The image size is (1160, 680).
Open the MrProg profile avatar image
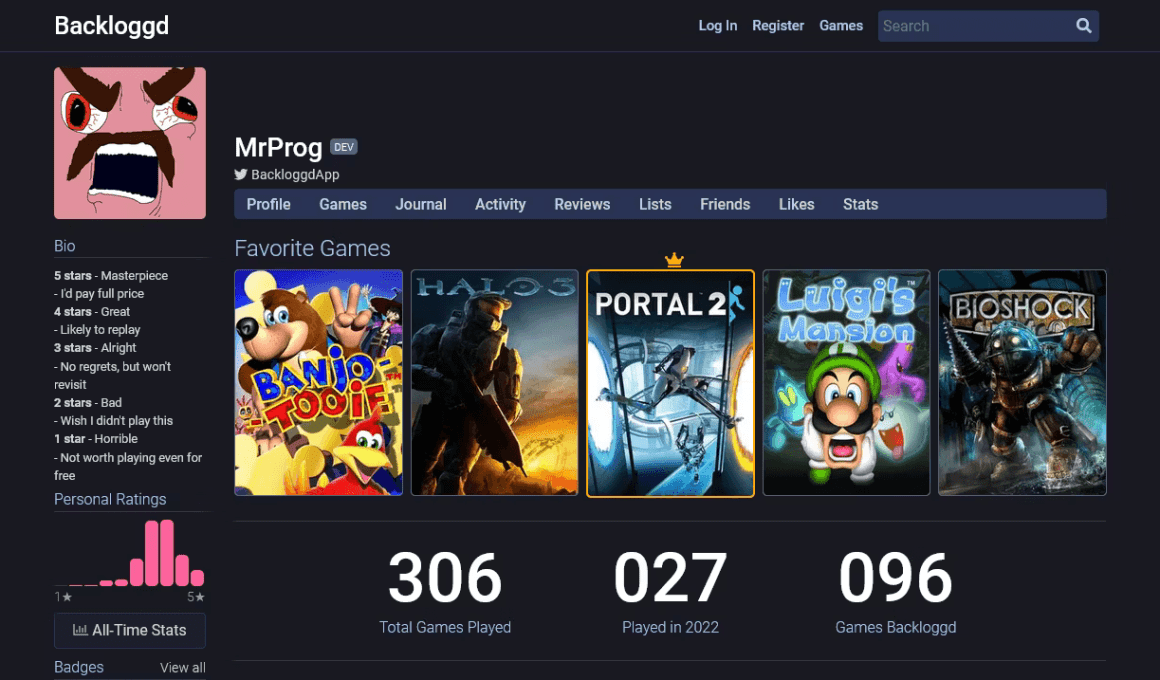pos(130,143)
